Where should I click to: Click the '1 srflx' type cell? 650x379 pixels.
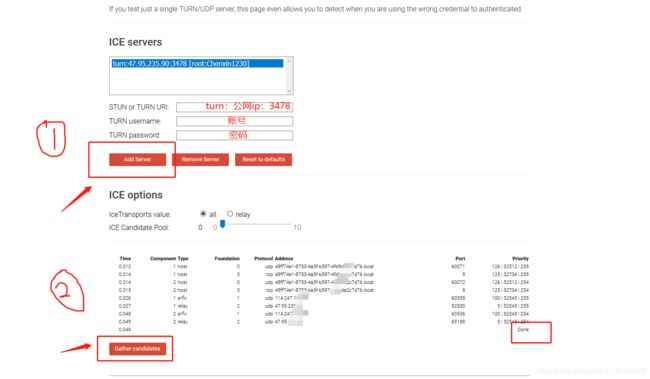click(180, 298)
